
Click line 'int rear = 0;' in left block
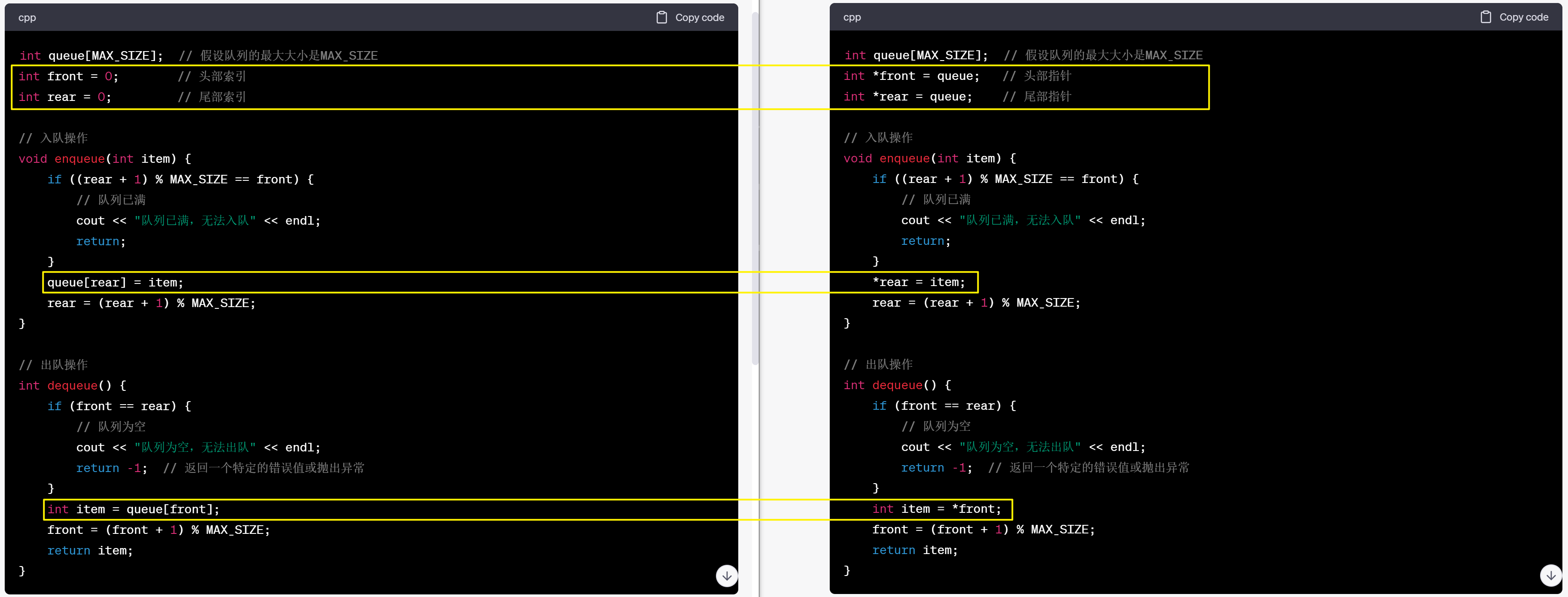(65, 97)
